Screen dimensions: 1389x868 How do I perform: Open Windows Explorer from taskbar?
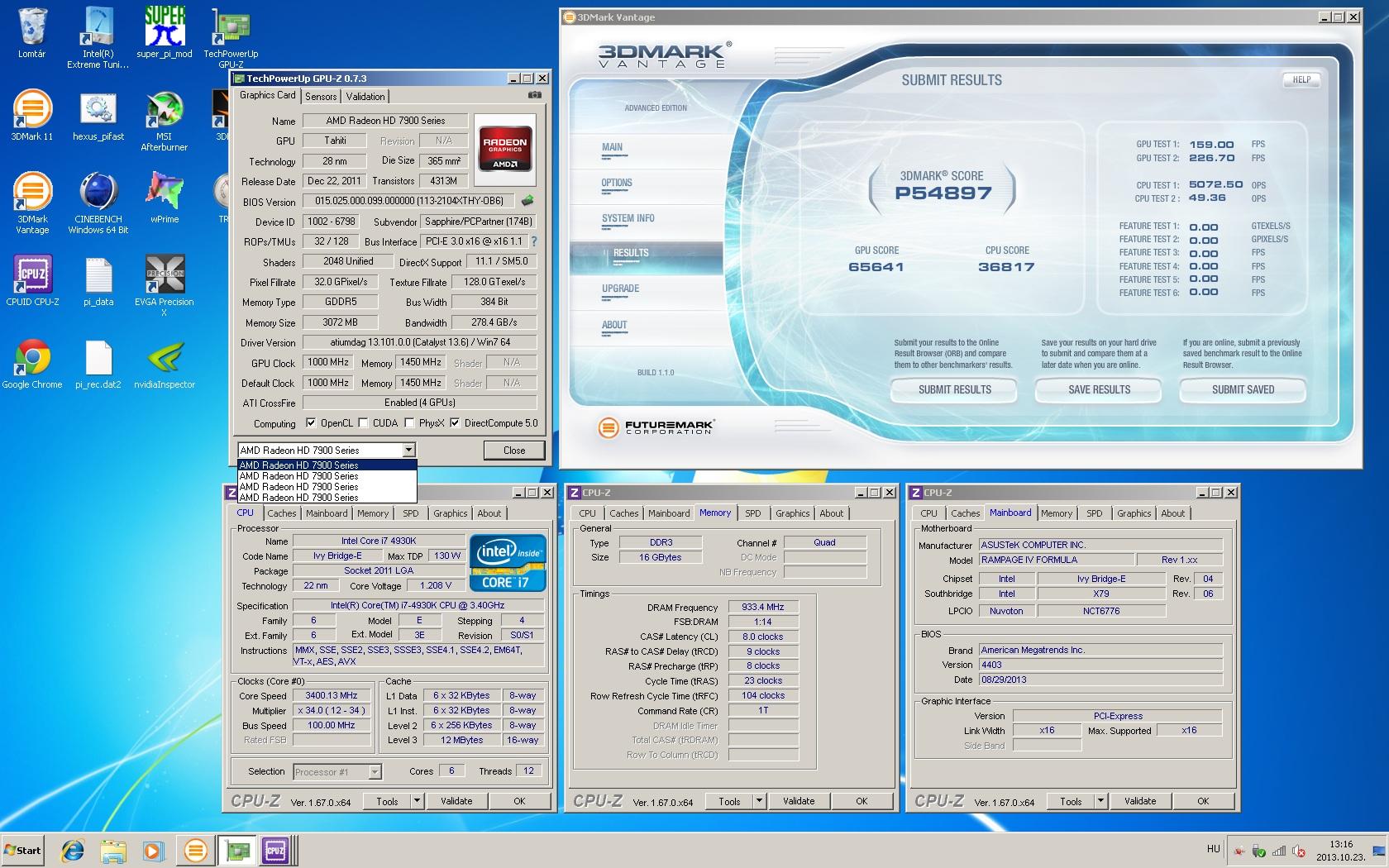point(113,850)
